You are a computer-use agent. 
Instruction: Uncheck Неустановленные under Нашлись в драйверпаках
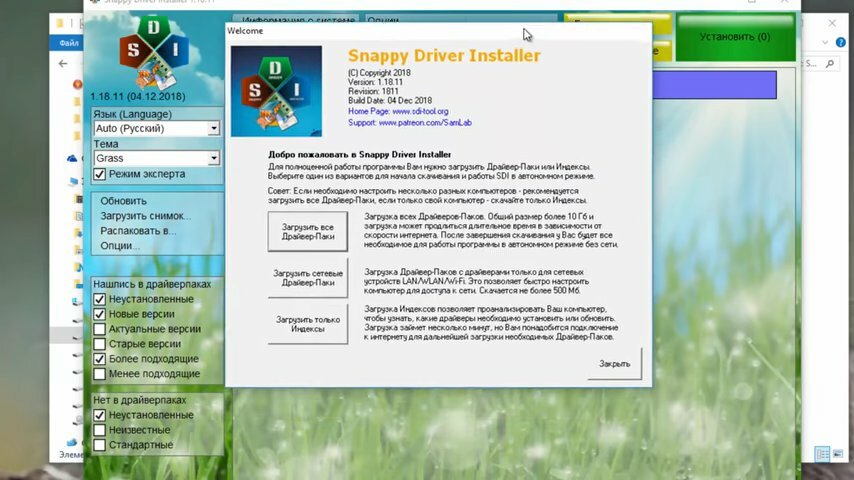point(99,299)
